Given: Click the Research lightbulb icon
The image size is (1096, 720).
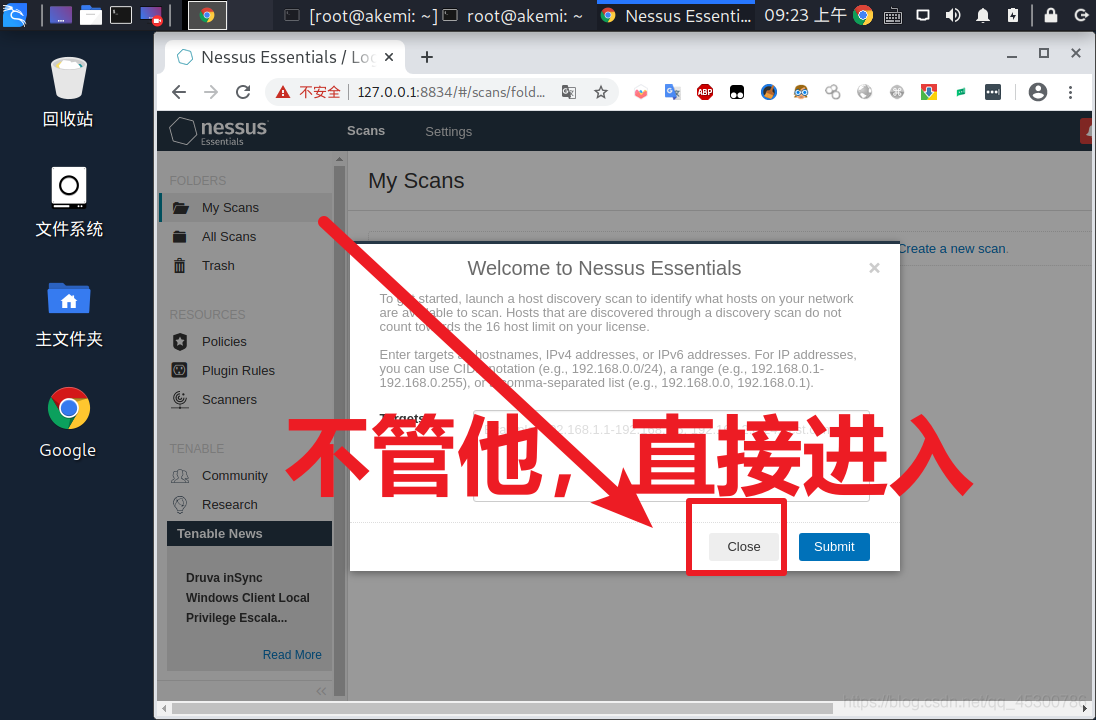Looking at the screenshot, I should (x=180, y=505).
